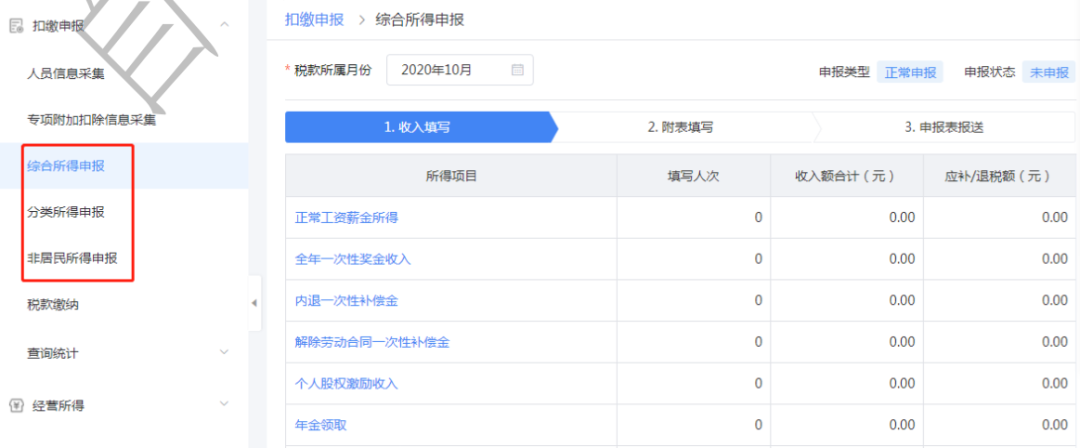This screenshot has height=448, width=1080.
Task: Switch to step 2. 附表填写
Action: tap(680, 127)
